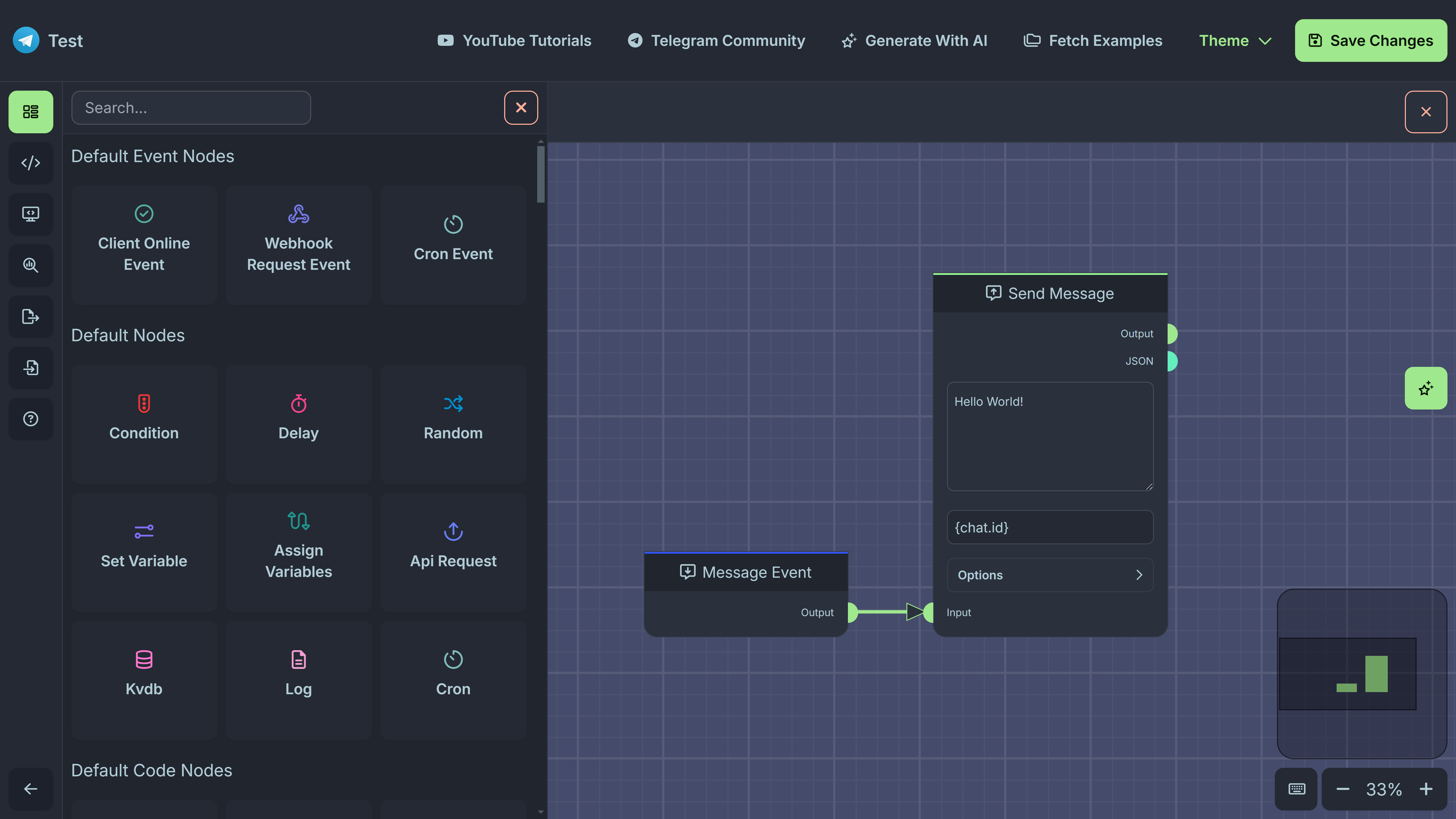
Task: Click the Save Changes button
Action: (x=1371, y=40)
